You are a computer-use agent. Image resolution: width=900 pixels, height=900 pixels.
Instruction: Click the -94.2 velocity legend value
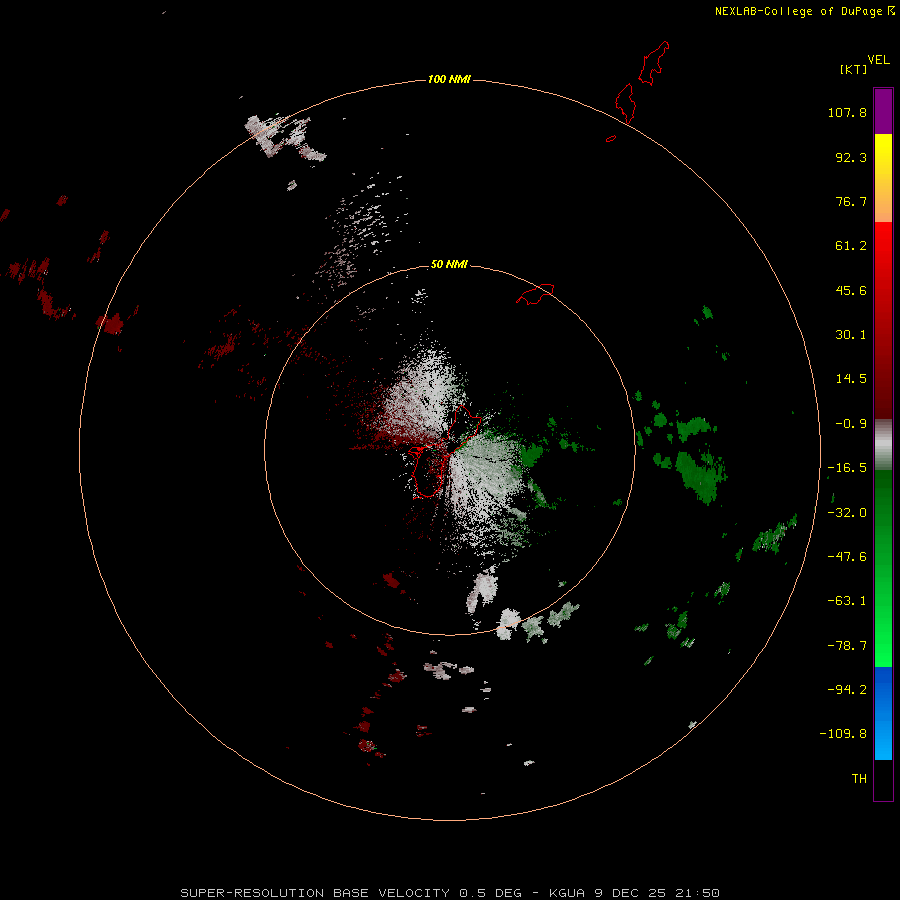tap(847, 690)
